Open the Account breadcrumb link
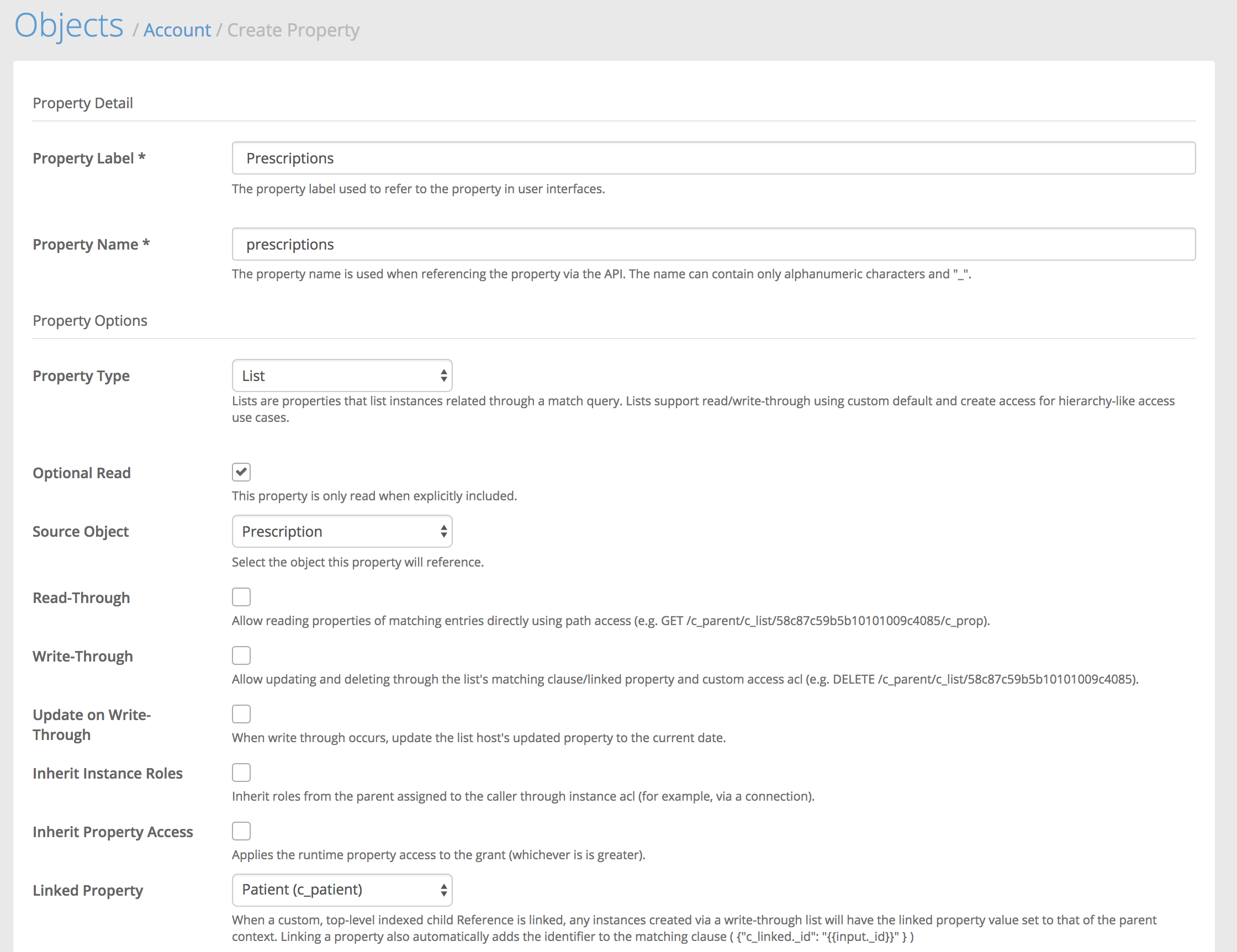The width and height of the screenshot is (1237, 952). (177, 30)
